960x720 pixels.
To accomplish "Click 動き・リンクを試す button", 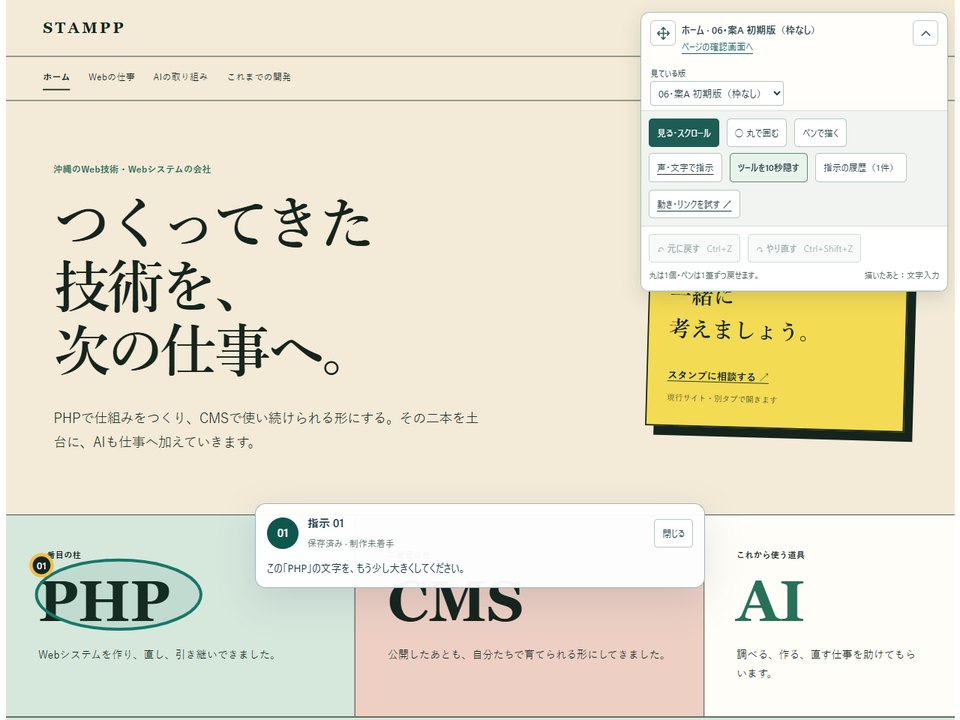I will point(694,204).
